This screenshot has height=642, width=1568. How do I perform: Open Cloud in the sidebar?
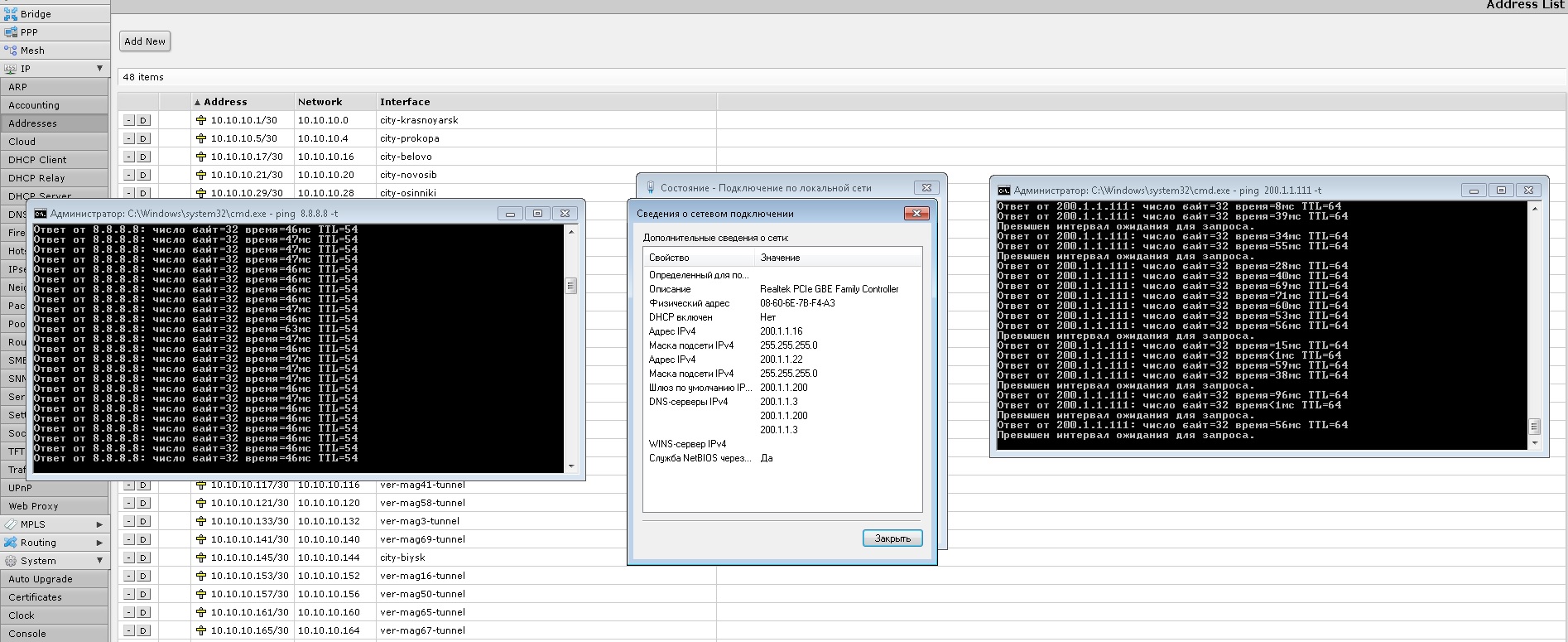54,142
